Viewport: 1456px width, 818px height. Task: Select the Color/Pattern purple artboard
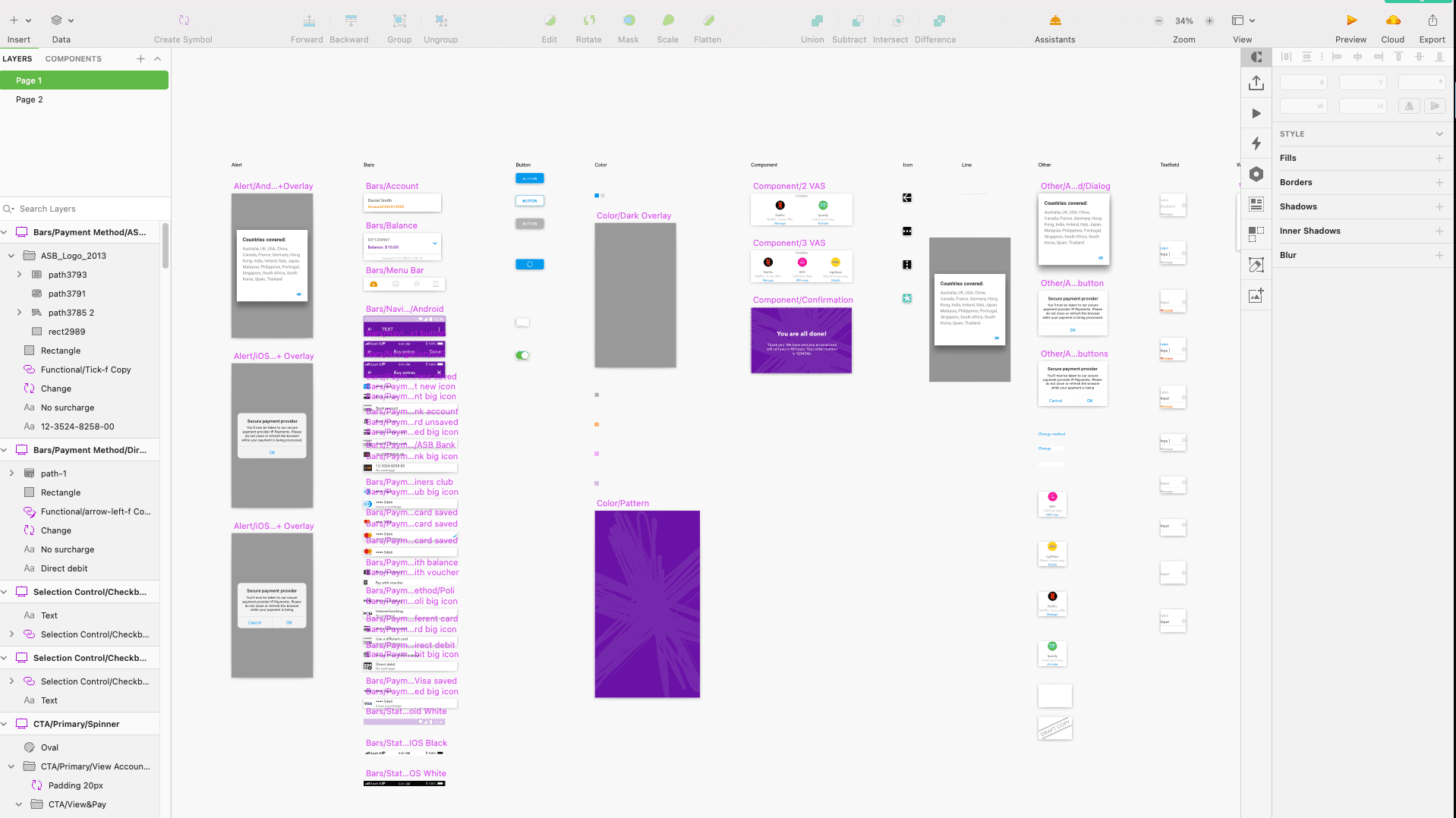(647, 604)
